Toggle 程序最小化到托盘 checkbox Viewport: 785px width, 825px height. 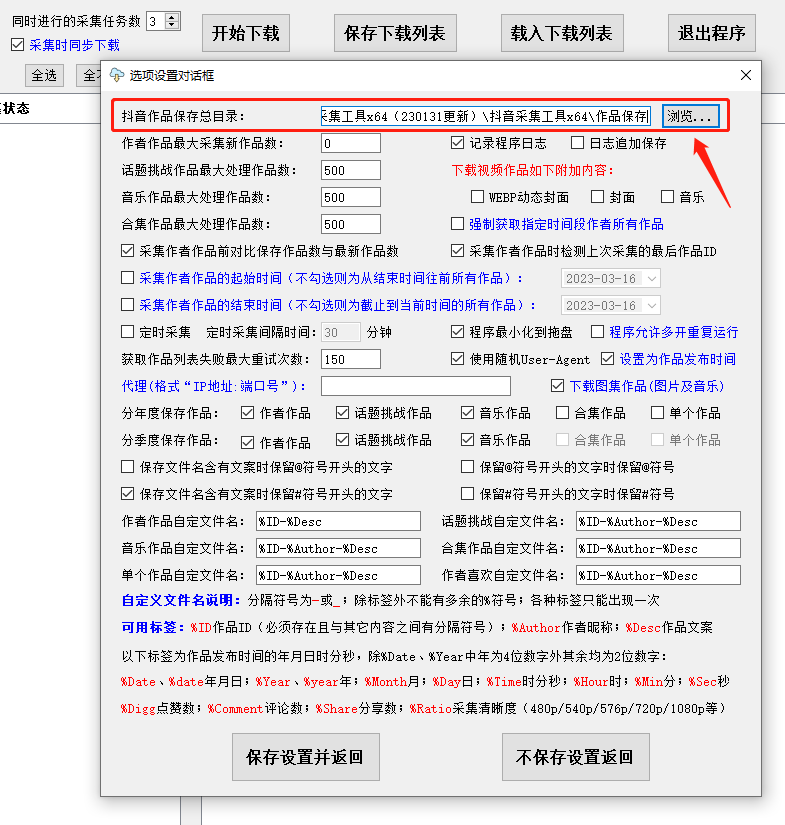point(457,332)
